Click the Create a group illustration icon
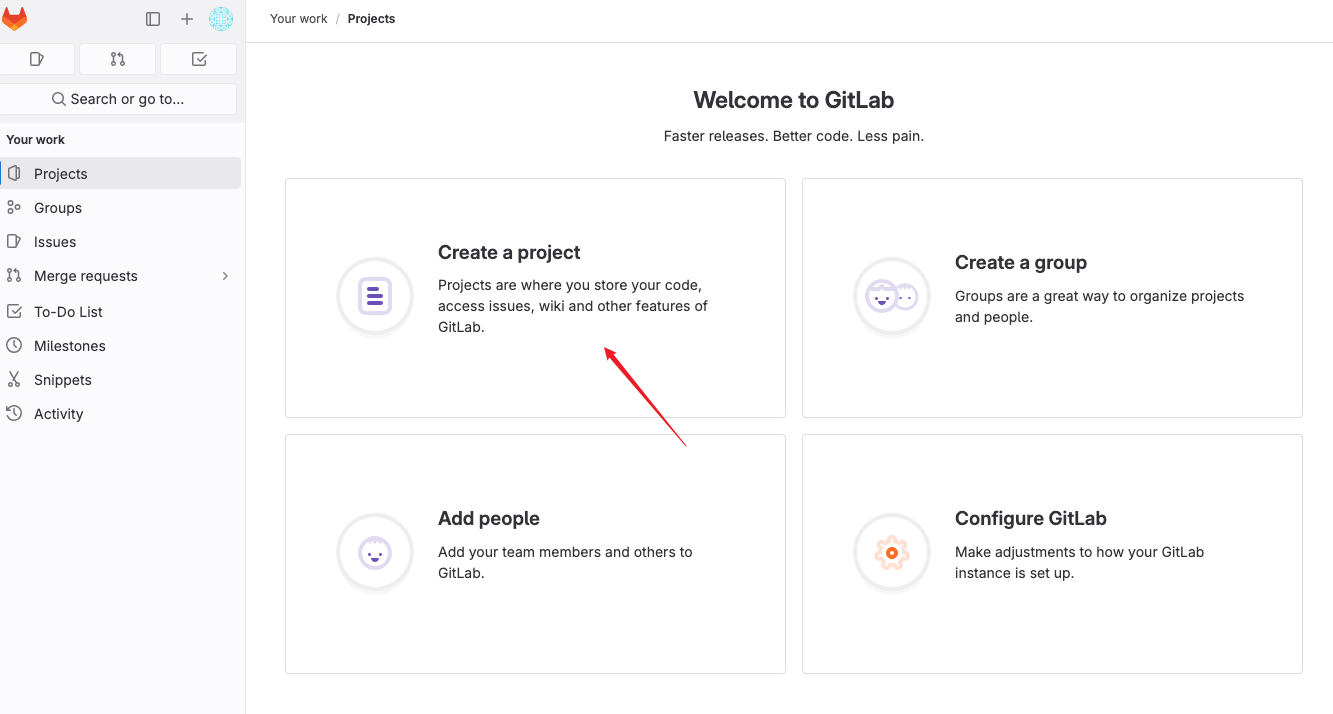 tap(892, 296)
